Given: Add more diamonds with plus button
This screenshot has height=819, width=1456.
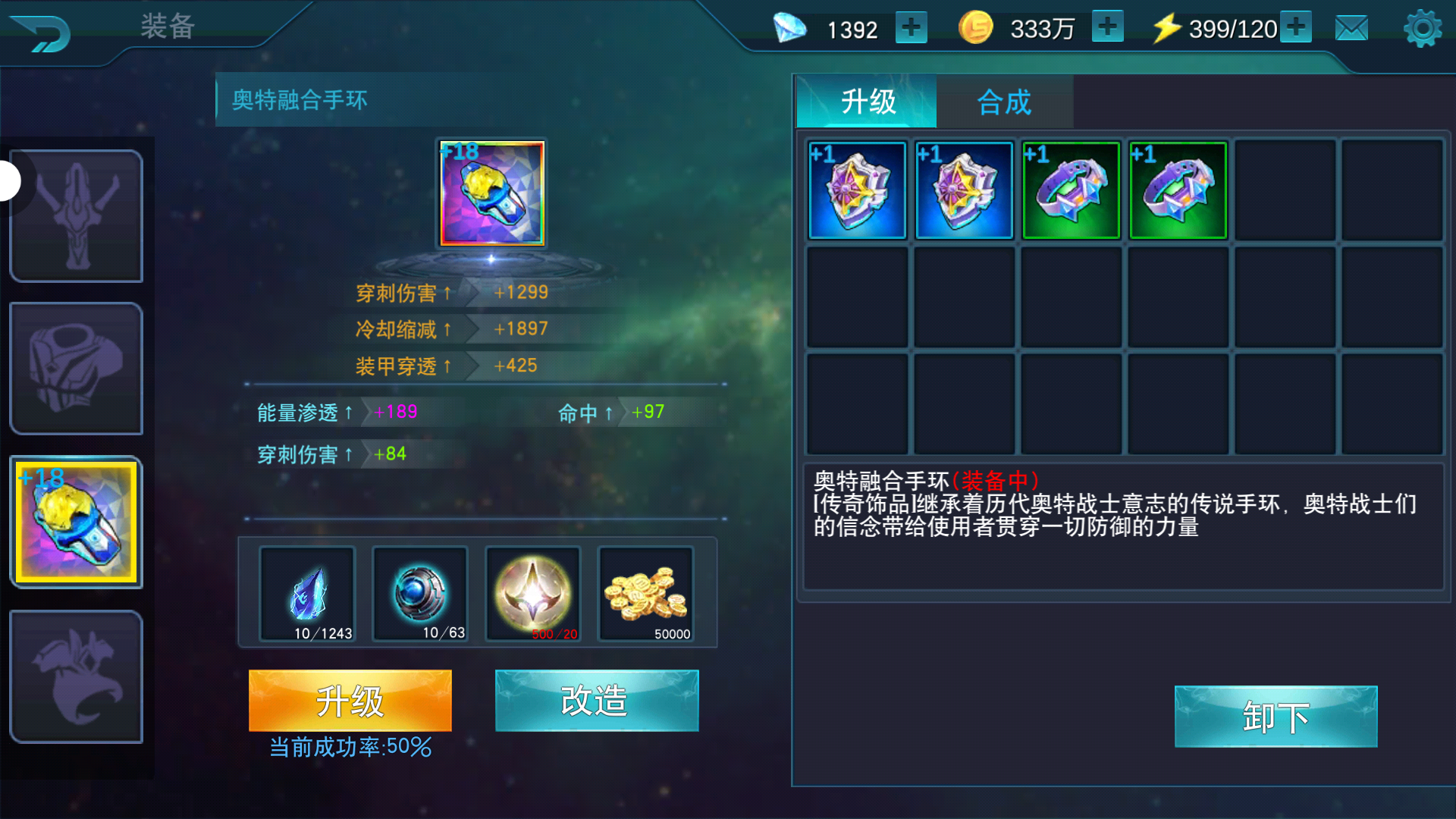Looking at the screenshot, I should point(911,28).
